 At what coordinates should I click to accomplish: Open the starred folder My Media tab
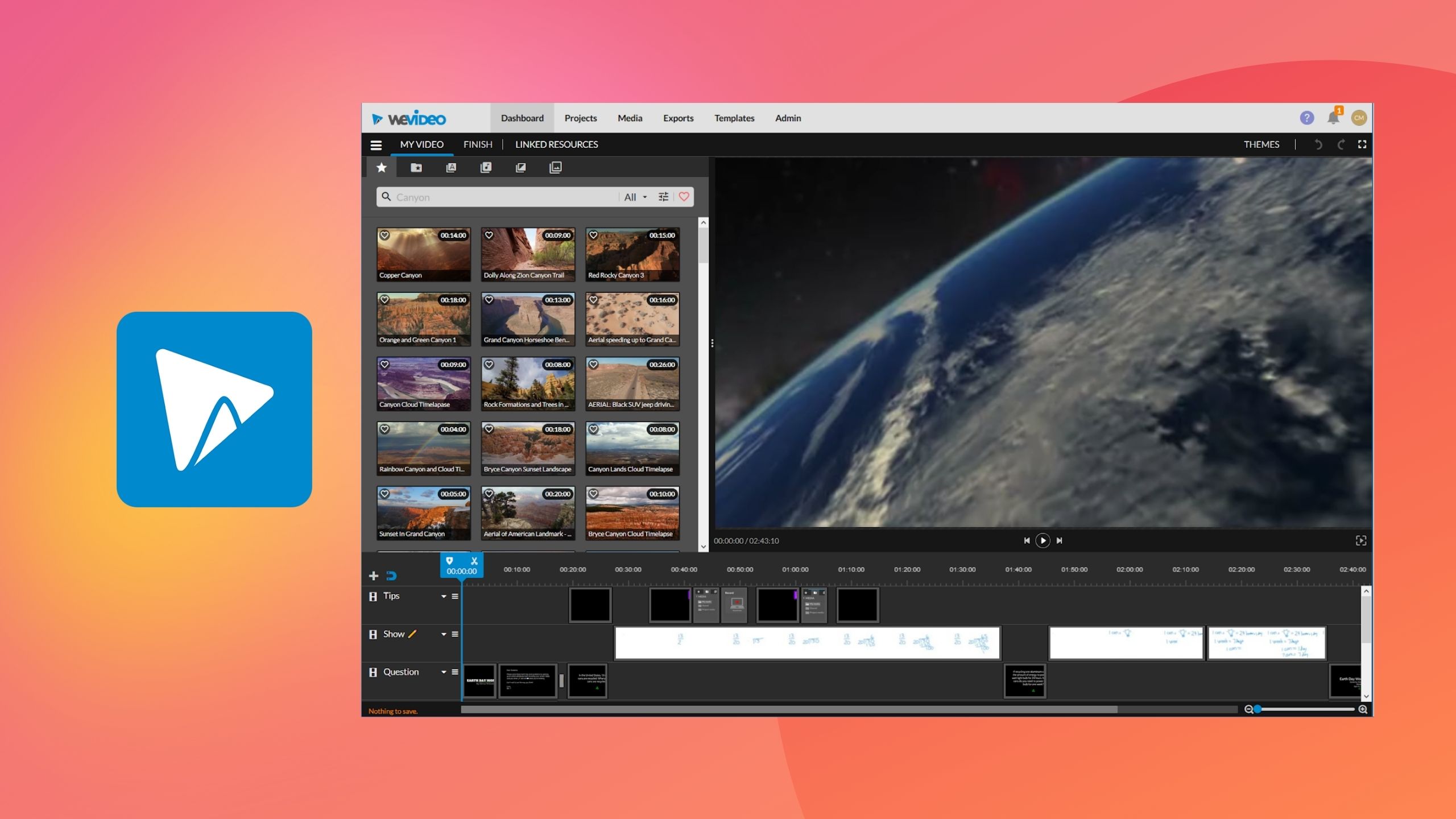click(416, 167)
